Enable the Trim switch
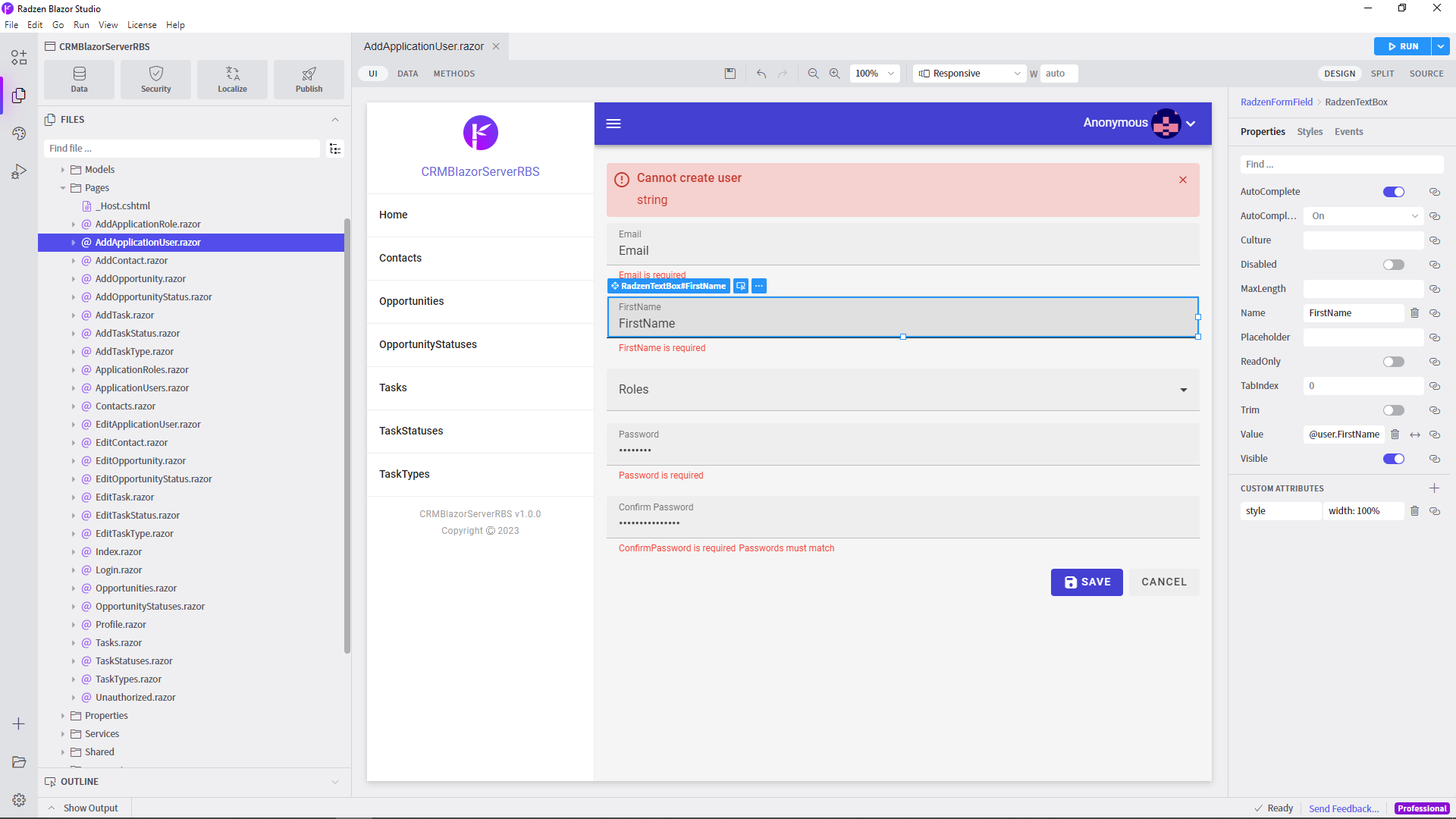This screenshot has height=819, width=1456. [1394, 410]
